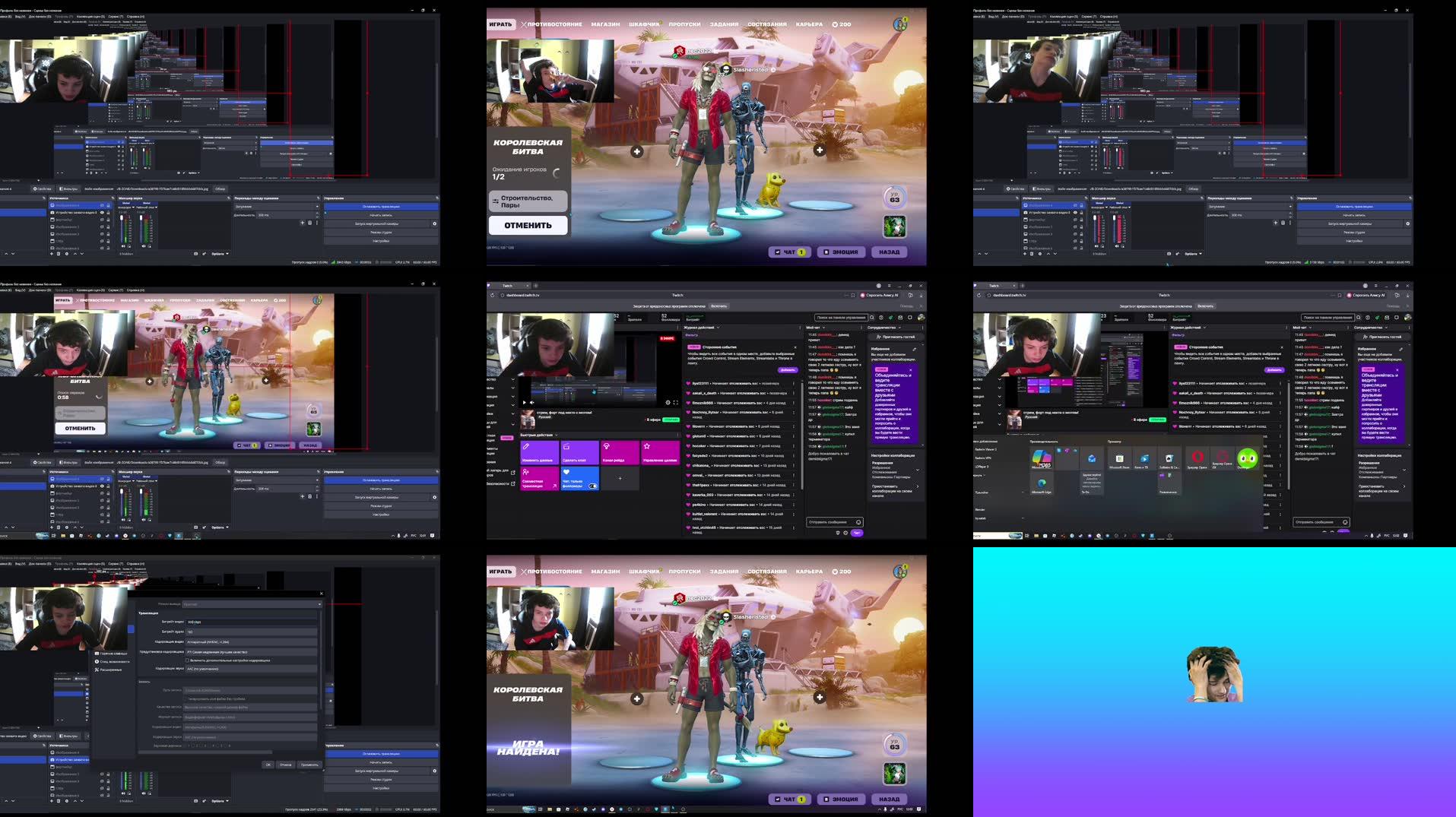Close Сторонние события card in quick-actions Twitch frame

pyautogui.click(x=795, y=347)
